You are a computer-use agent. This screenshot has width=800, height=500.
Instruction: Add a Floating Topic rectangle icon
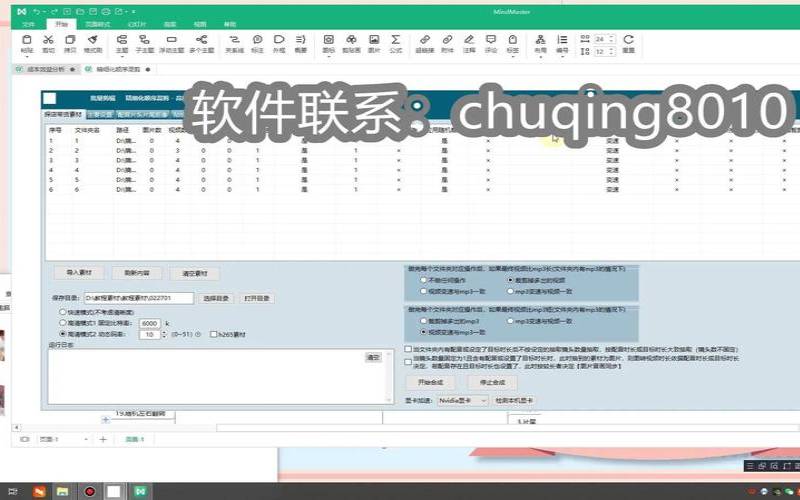click(x=172, y=40)
